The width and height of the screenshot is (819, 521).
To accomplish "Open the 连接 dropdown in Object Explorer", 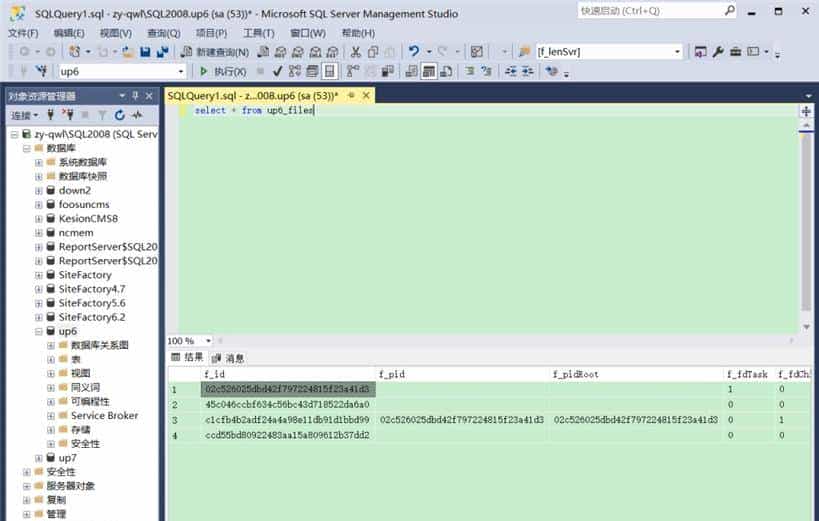I will [25, 115].
